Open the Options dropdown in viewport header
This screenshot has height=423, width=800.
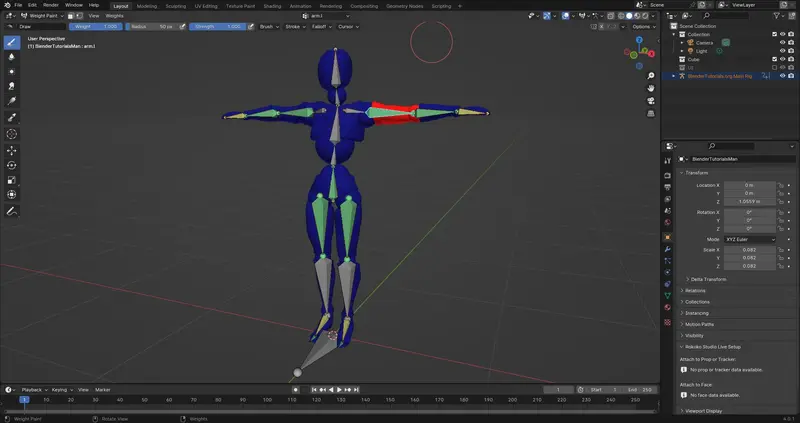coord(643,27)
